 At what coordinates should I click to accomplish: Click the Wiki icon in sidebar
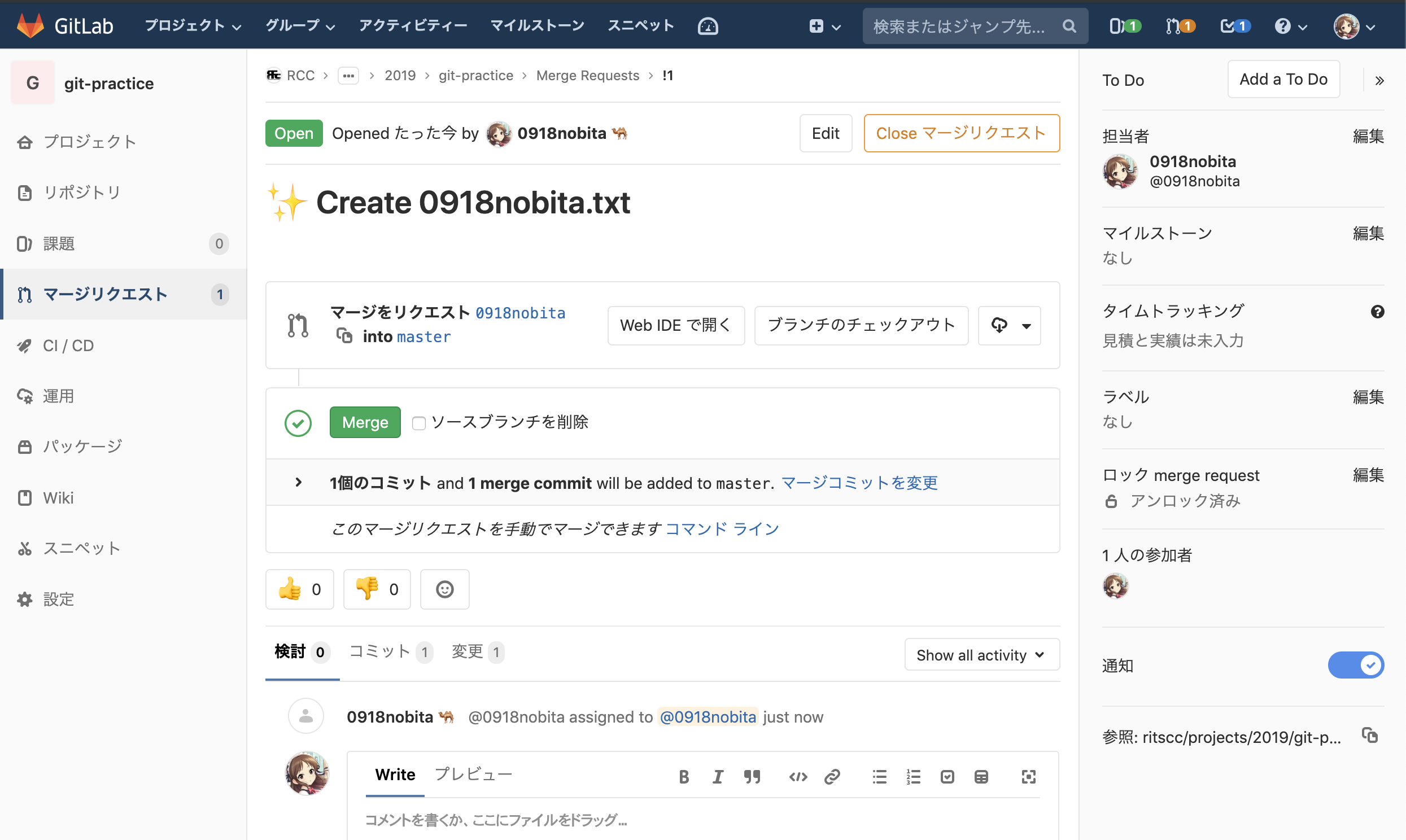click(28, 497)
